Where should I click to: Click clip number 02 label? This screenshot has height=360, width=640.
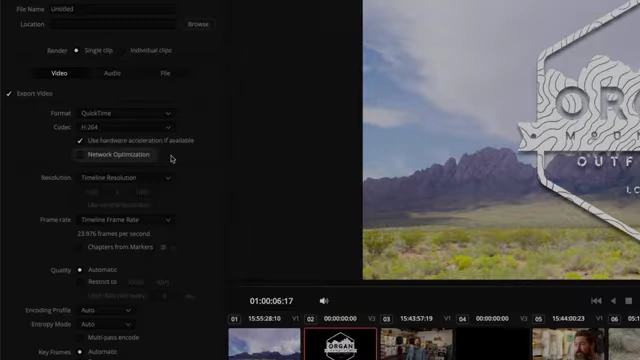310,319
